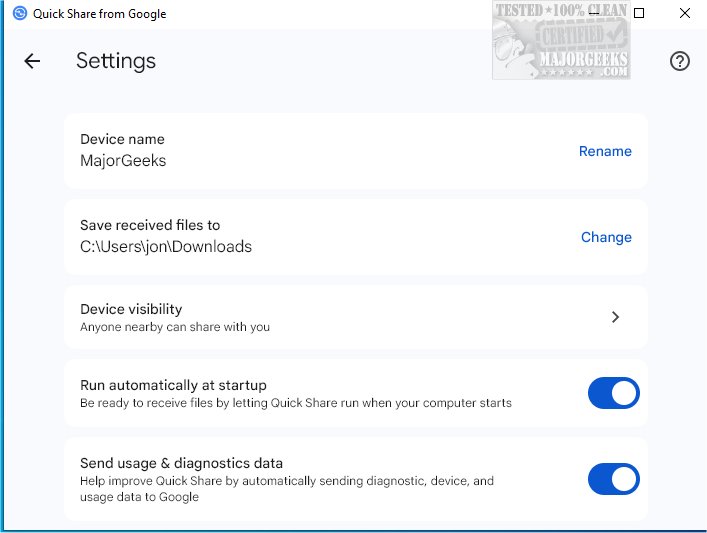Click the "Quick Share from Google" window title

[x=100, y=14]
